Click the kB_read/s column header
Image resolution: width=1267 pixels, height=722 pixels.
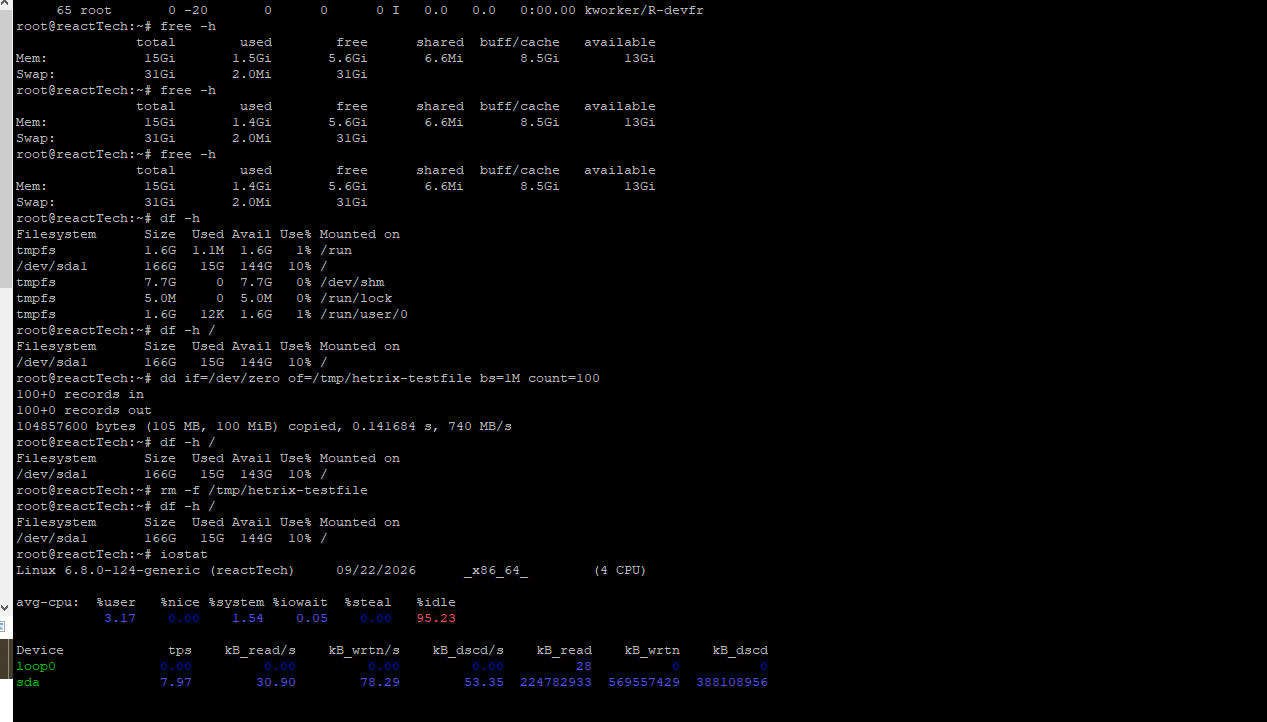260,650
